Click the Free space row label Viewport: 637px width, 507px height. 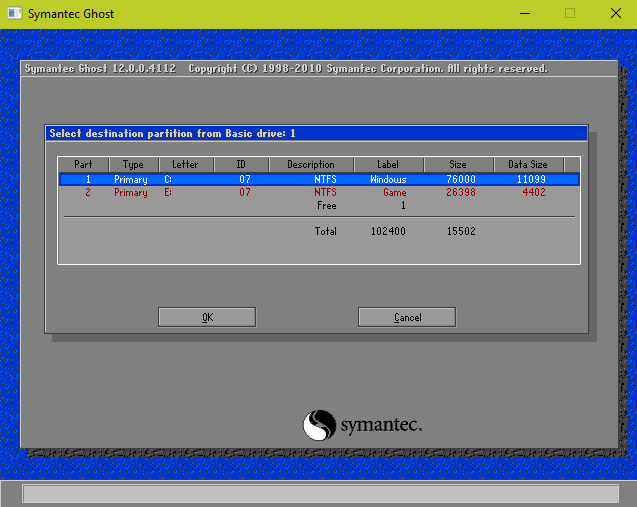(327, 206)
